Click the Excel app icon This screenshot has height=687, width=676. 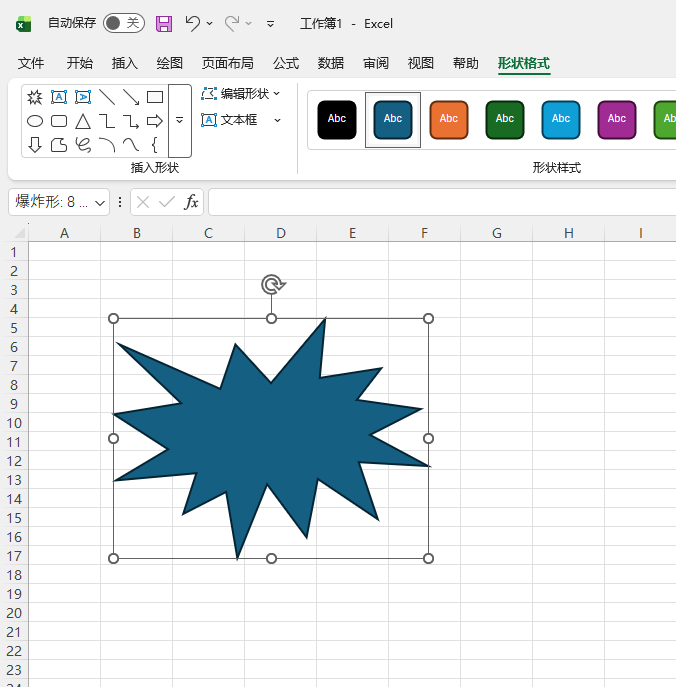(x=23, y=24)
